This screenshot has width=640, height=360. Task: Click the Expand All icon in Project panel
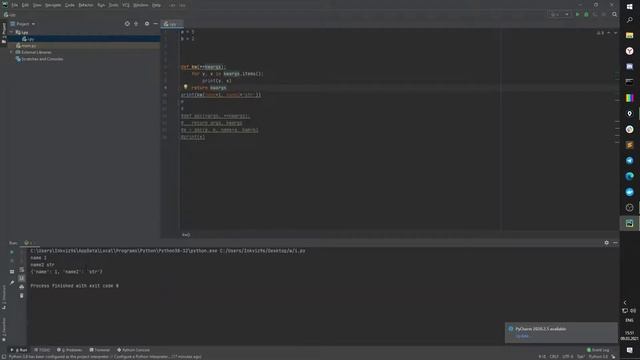[x=136, y=24]
